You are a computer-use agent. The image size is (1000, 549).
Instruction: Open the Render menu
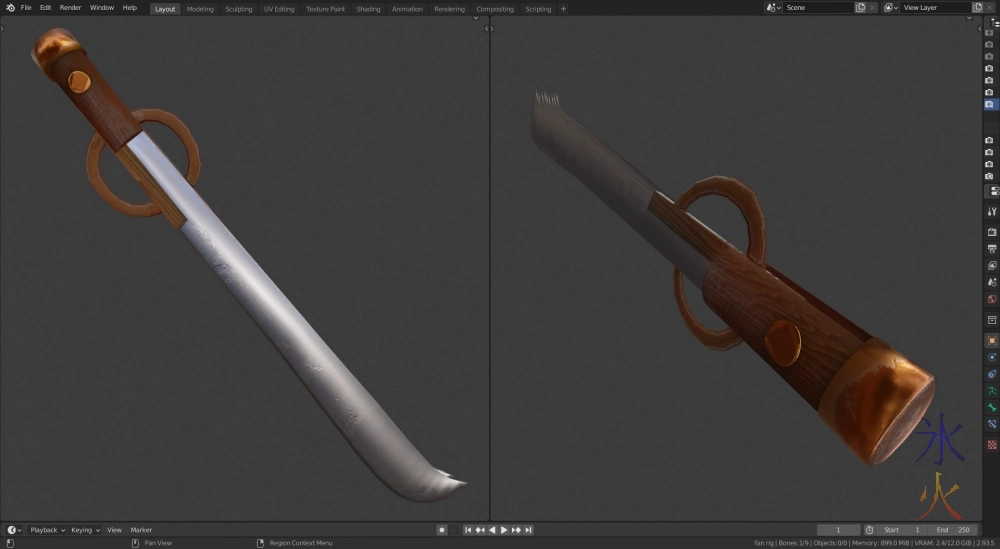70,8
